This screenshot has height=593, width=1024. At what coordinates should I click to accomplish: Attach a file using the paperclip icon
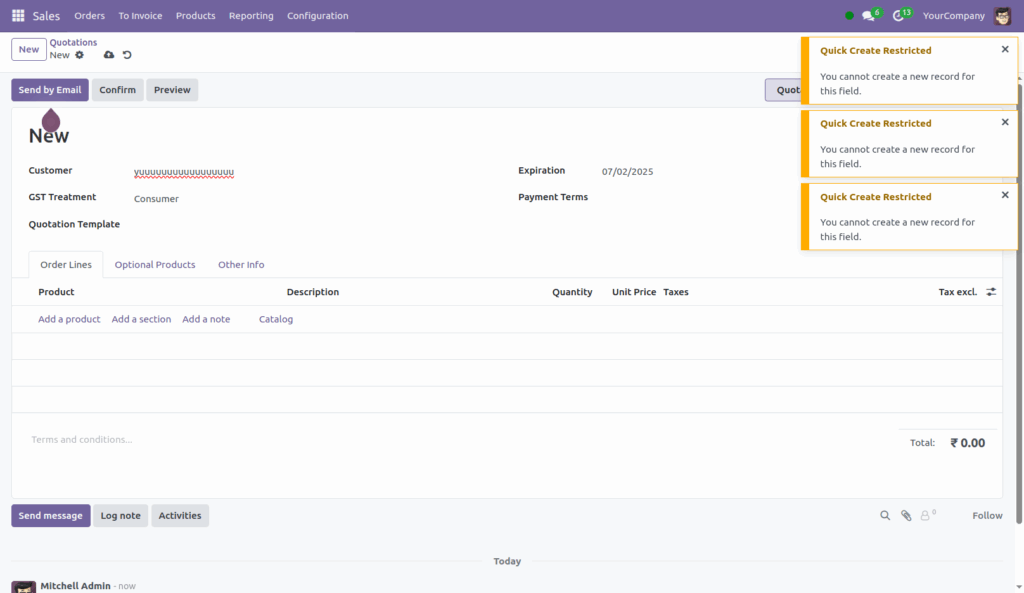click(x=907, y=515)
